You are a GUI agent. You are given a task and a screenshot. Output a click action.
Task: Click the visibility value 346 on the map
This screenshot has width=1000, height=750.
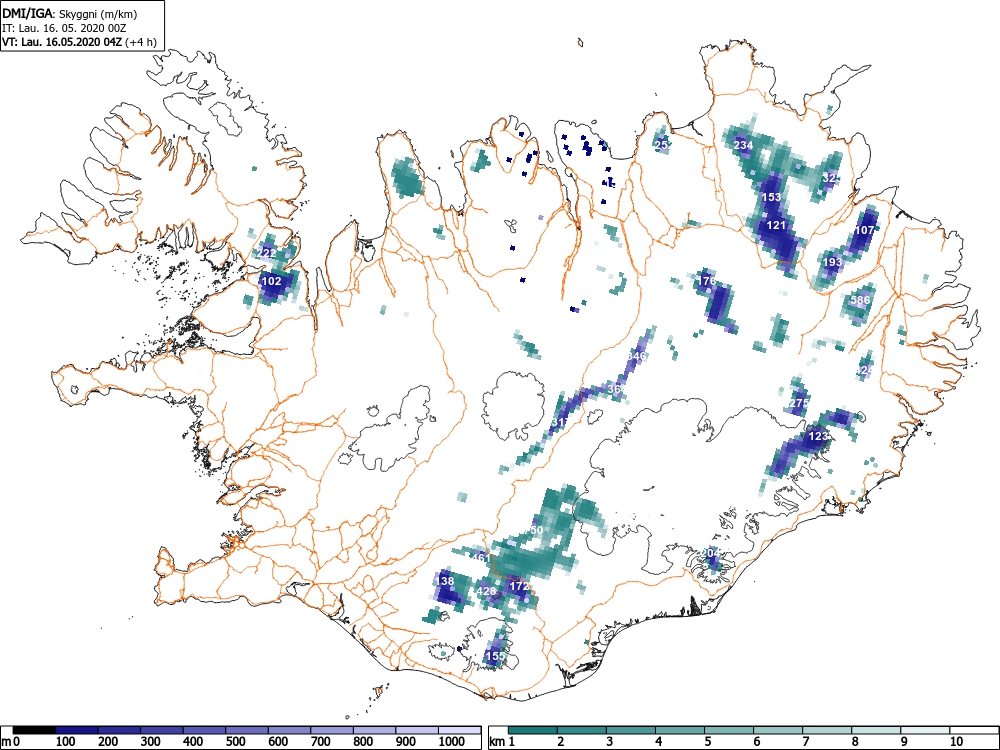[x=637, y=355]
